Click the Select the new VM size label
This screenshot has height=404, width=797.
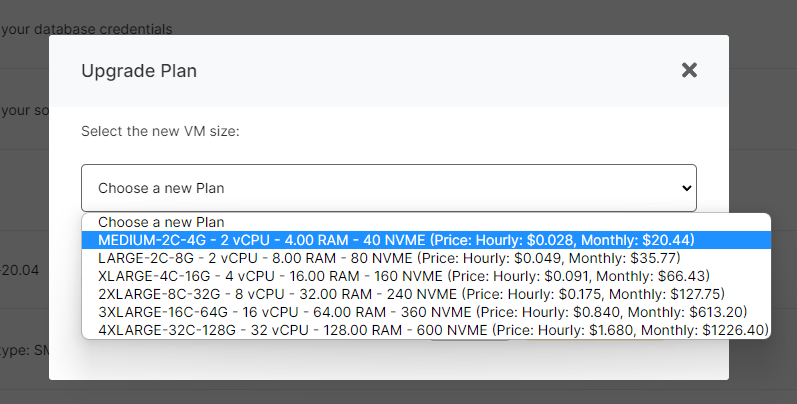pos(160,131)
